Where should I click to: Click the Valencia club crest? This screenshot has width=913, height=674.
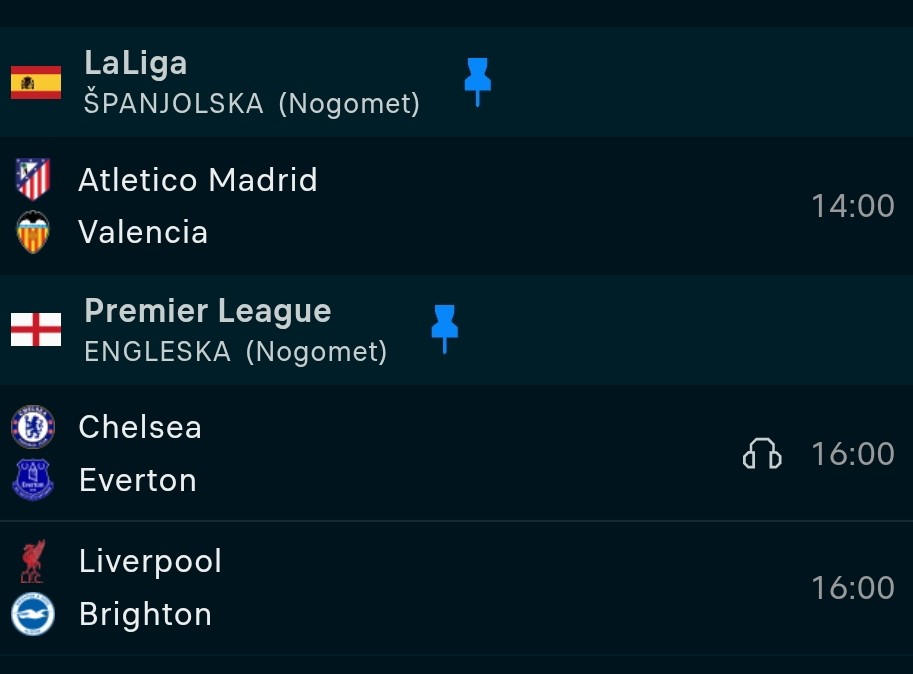click(x=33, y=232)
